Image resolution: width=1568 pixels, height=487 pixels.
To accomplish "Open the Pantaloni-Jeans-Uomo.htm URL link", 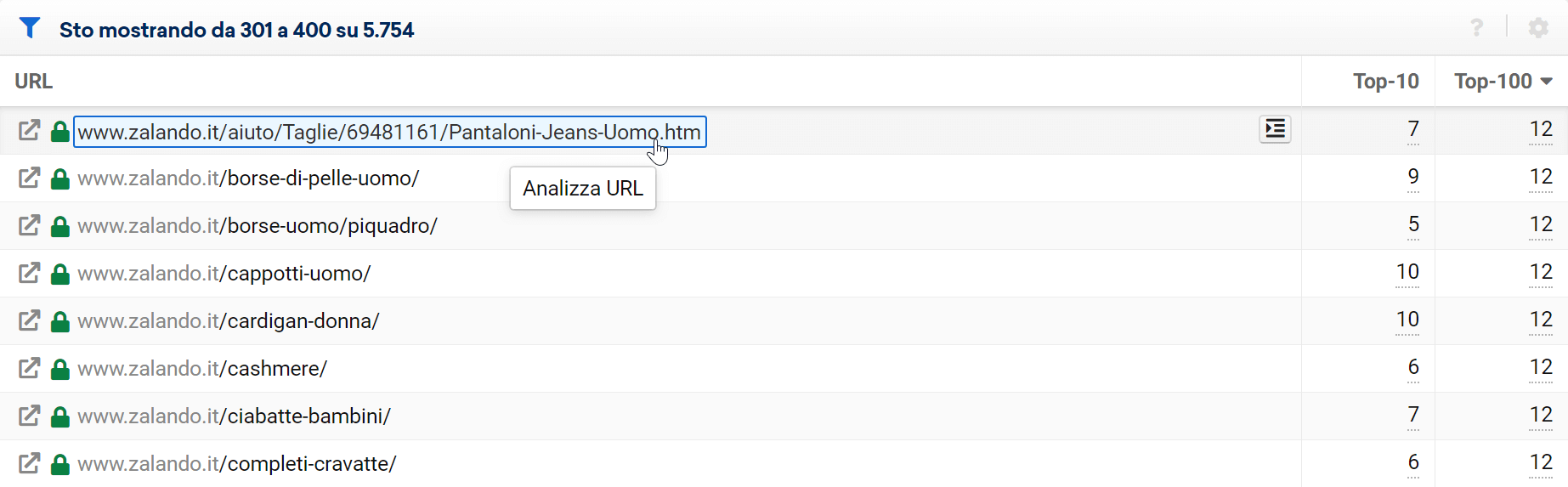I will point(389,132).
